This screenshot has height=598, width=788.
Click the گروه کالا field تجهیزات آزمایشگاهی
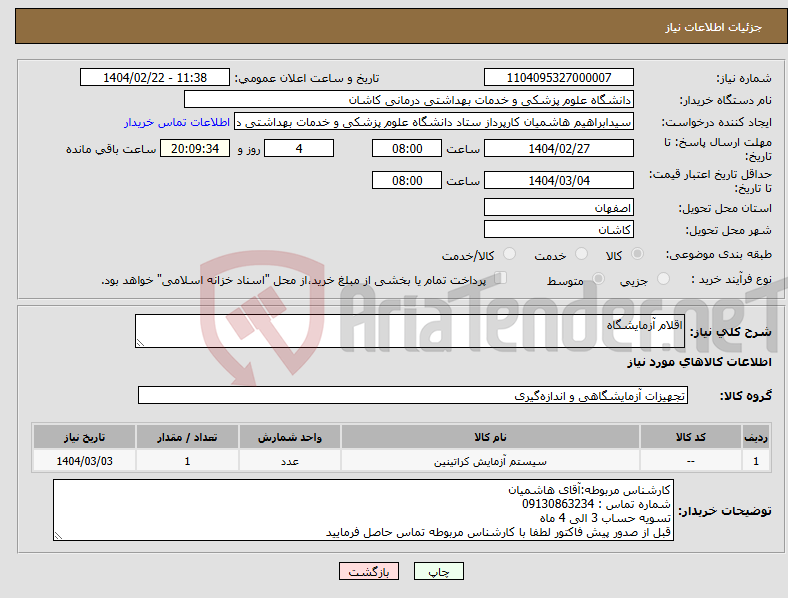point(413,395)
